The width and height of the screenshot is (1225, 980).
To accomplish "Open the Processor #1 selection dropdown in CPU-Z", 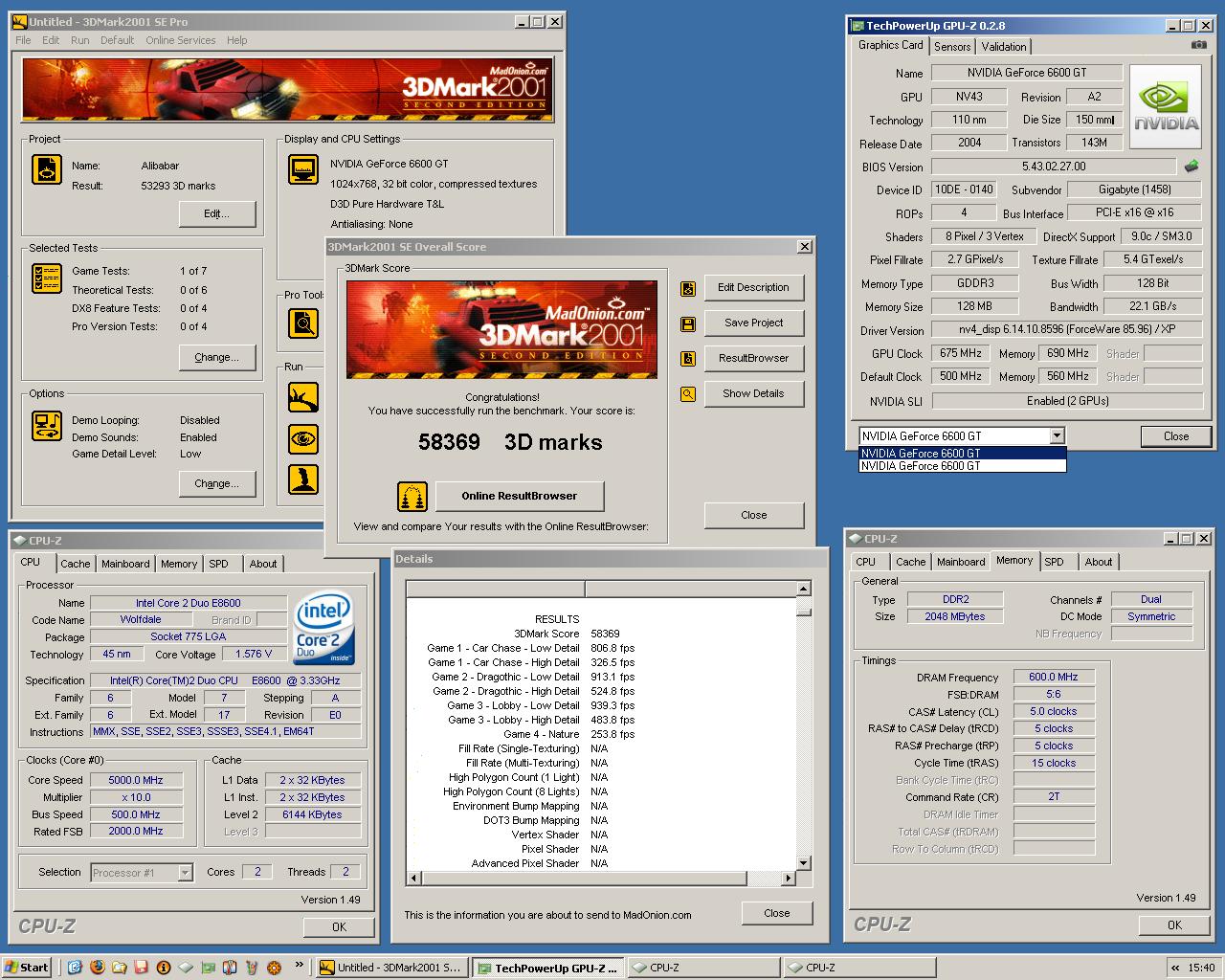I will (x=186, y=873).
